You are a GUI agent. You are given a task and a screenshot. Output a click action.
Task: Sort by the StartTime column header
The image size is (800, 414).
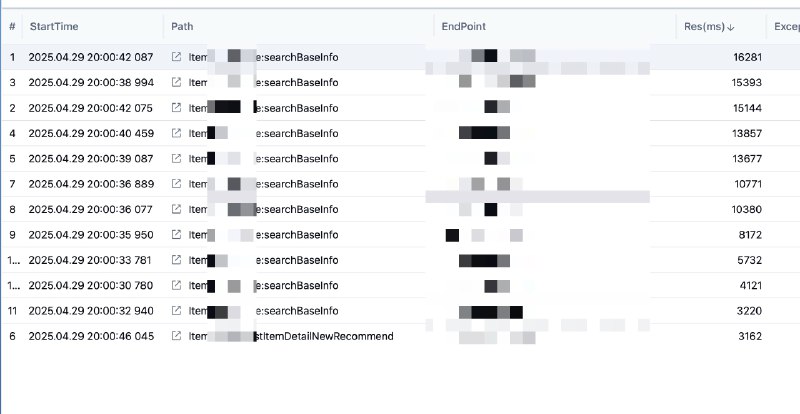point(54,27)
